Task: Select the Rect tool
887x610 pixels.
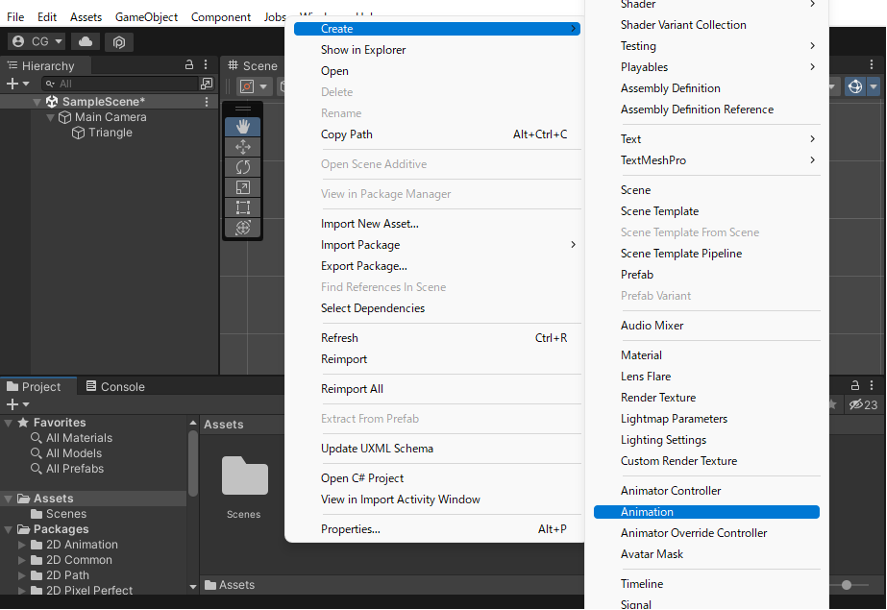Action: pos(243,208)
